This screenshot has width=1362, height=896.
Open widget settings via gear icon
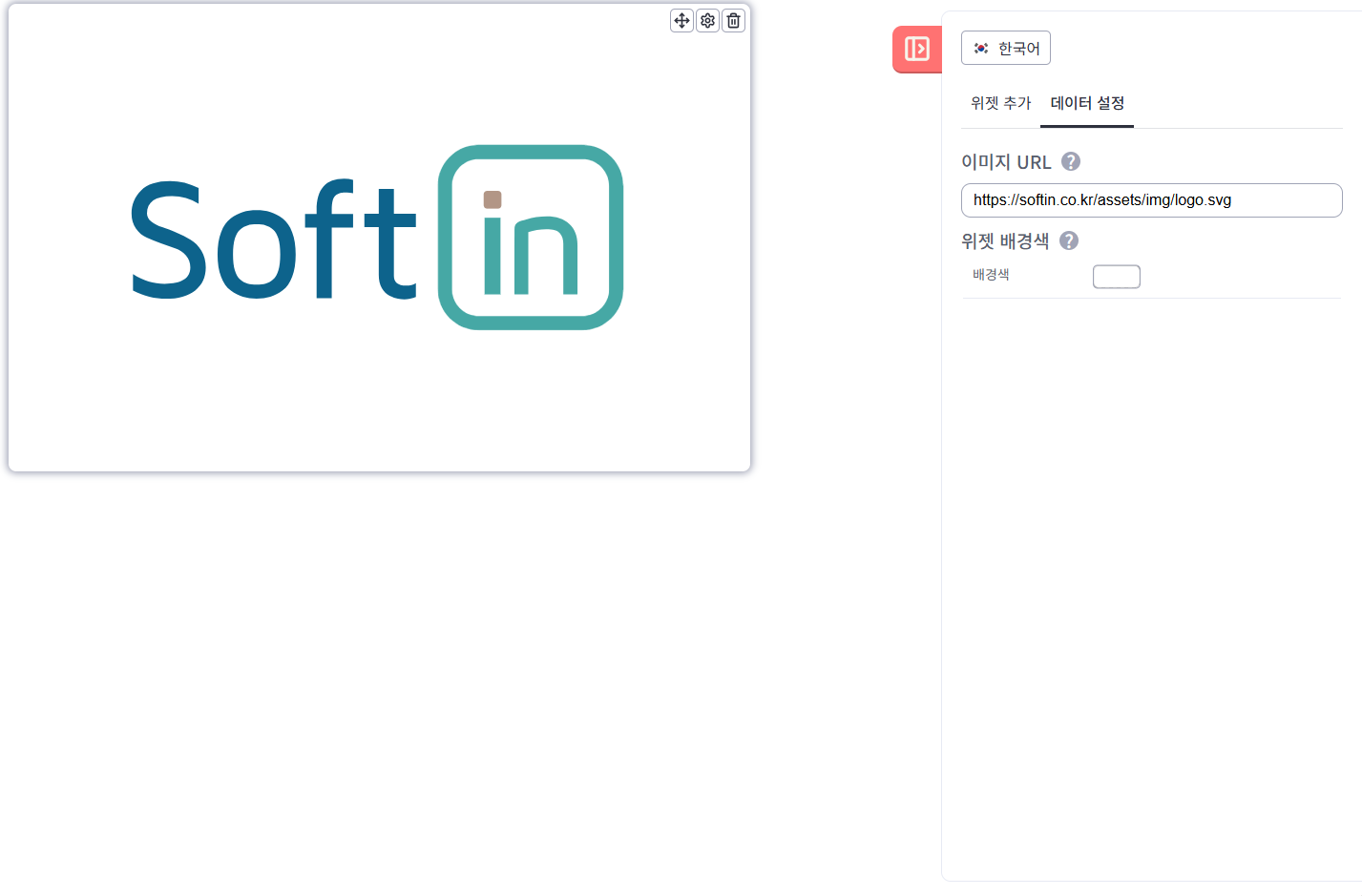[x=707, y=20]
